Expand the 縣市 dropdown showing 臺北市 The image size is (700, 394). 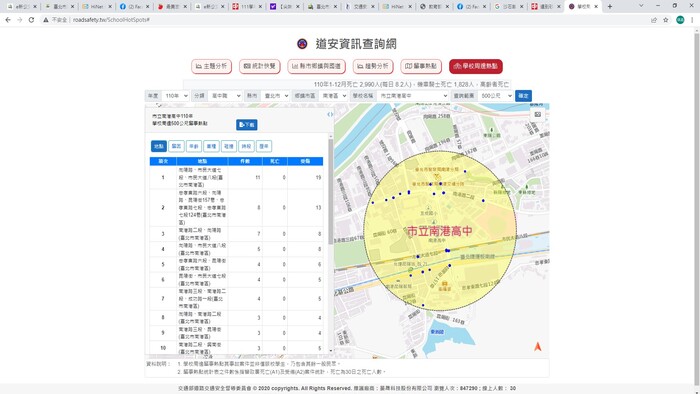pyautogui.click(x=275, y=96)
